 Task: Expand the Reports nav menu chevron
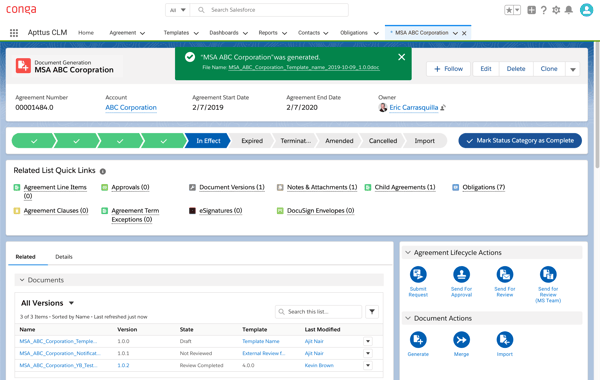tap(284, 33)
